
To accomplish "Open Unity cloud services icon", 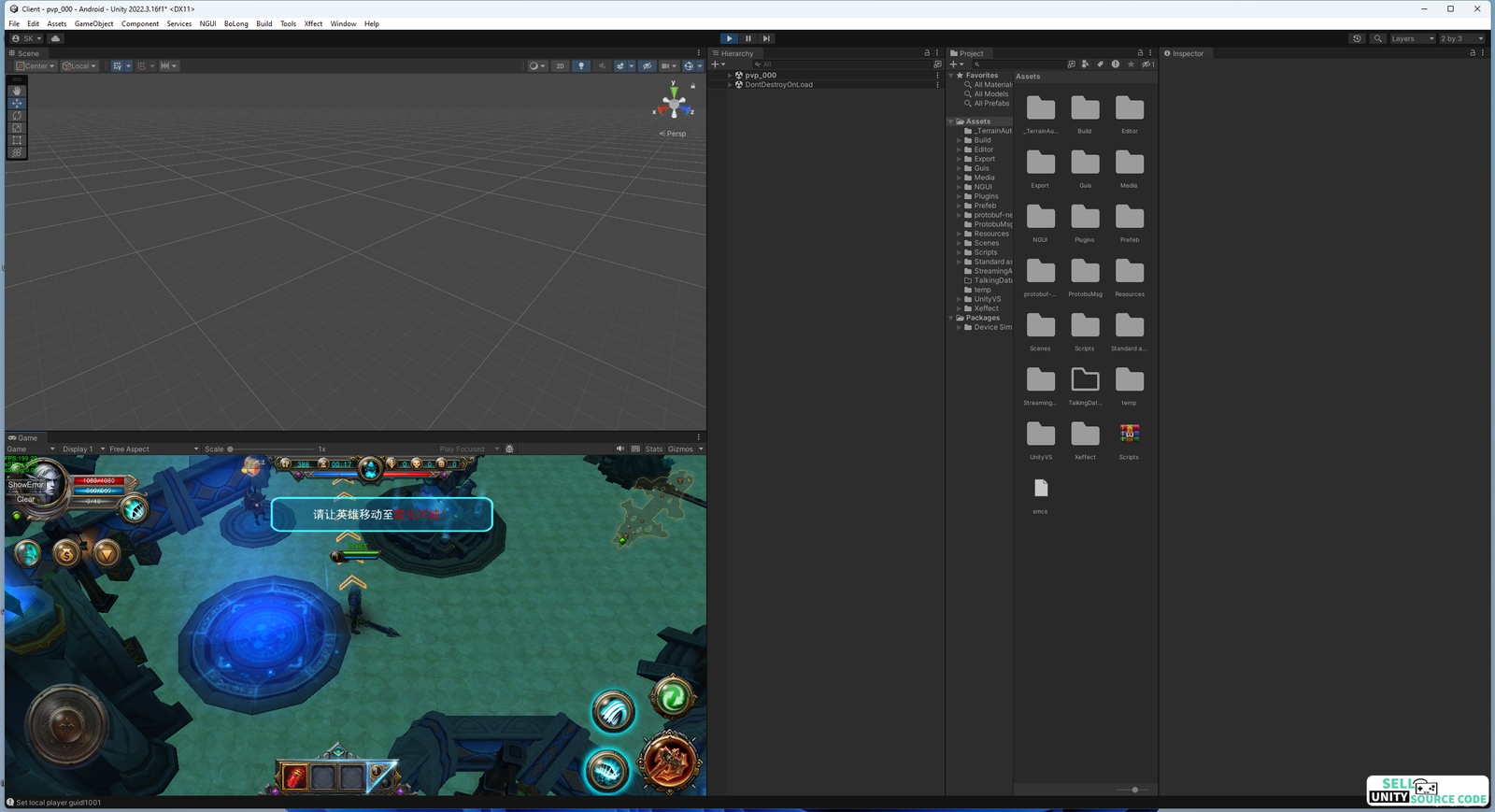I will coord(55,38).
